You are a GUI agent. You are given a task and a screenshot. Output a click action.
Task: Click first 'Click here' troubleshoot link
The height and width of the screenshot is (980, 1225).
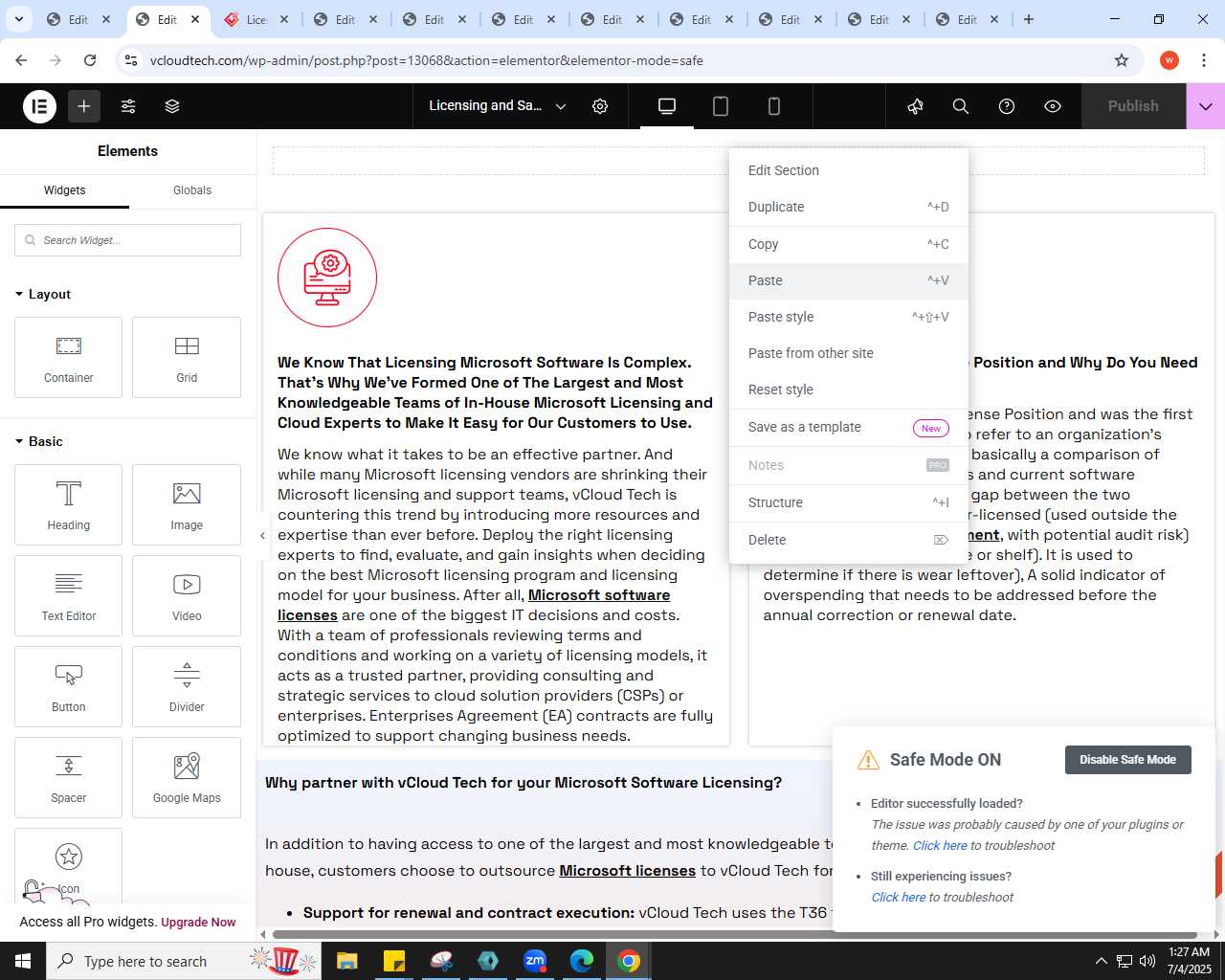coord(940,846)
